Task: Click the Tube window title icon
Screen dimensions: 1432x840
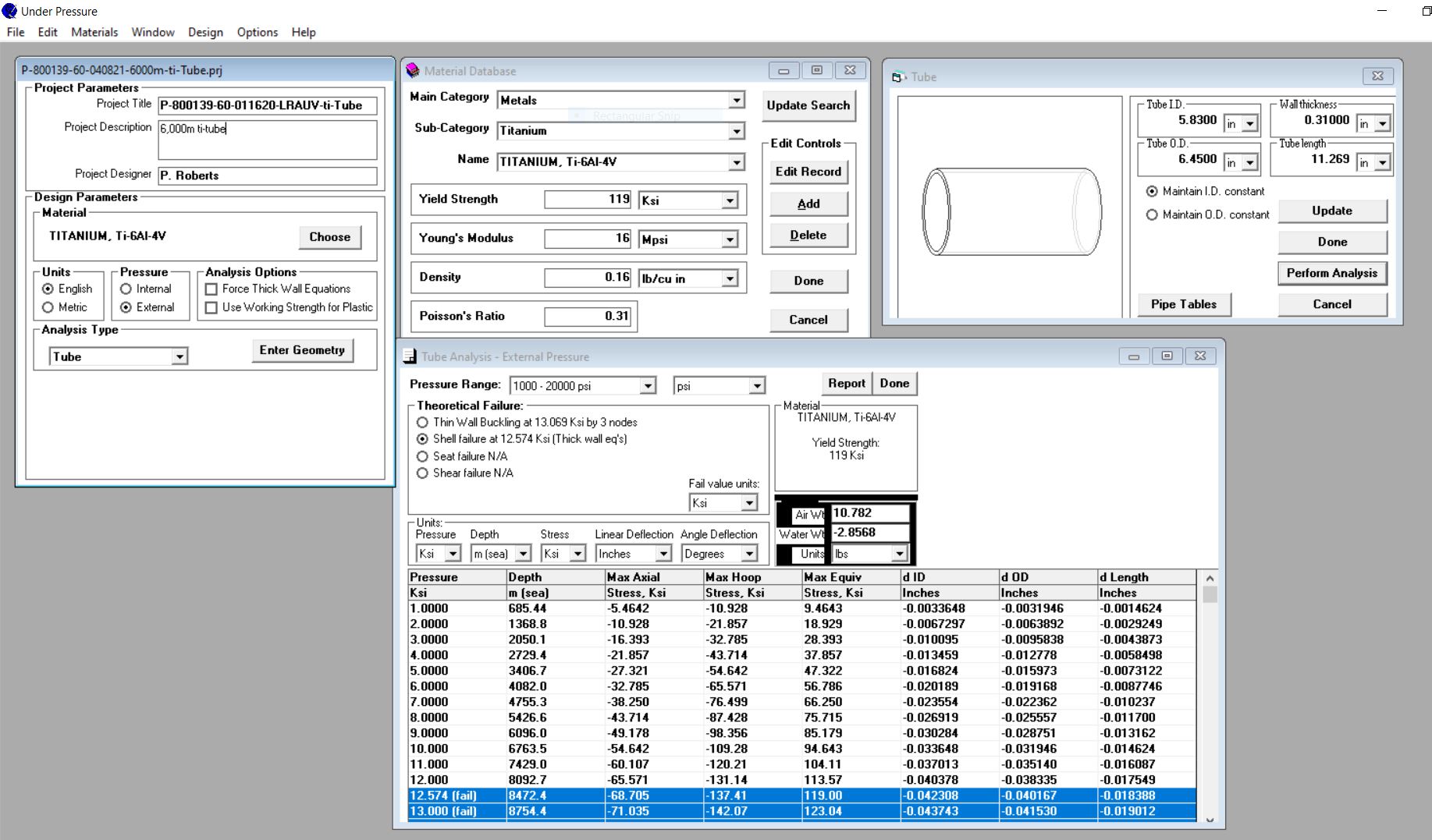Action: [898, 77]
